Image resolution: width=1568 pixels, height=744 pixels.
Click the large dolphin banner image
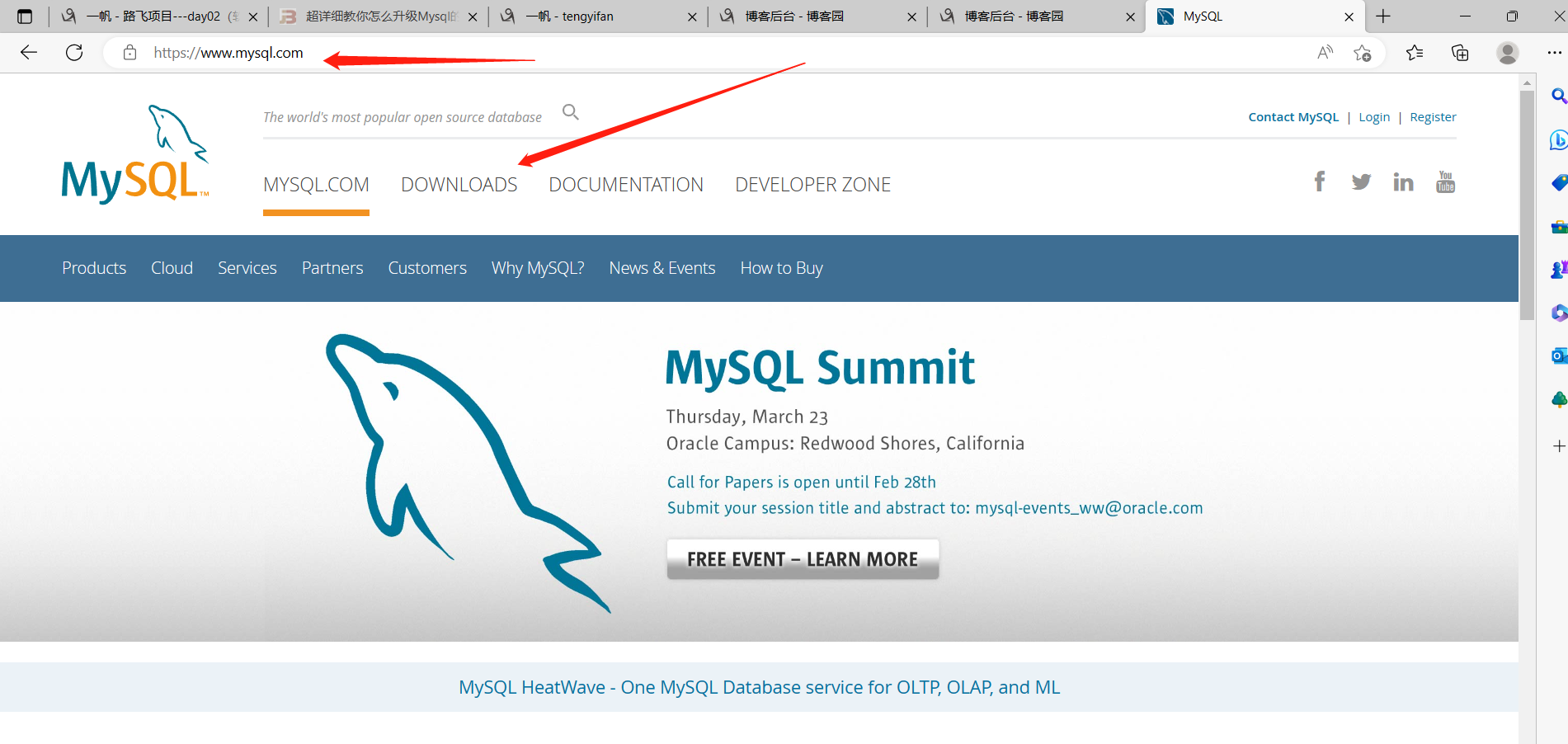coord(468,473)
